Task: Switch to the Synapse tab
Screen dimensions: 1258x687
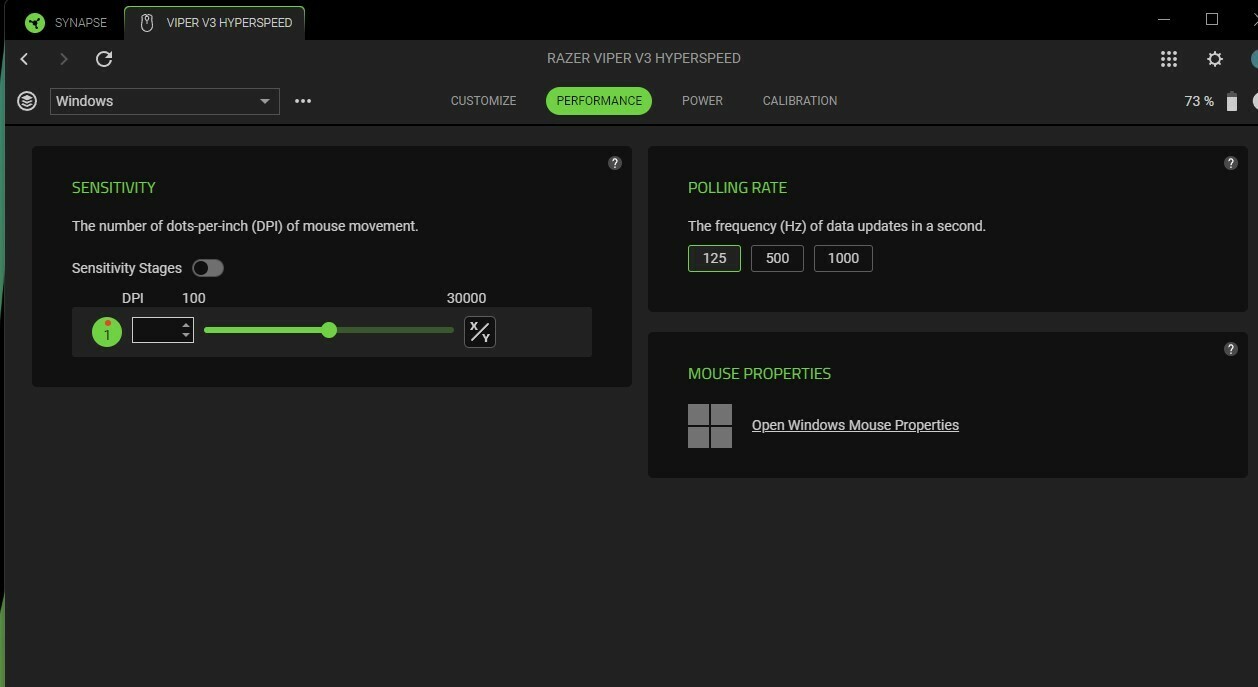Action: point(67,22)
